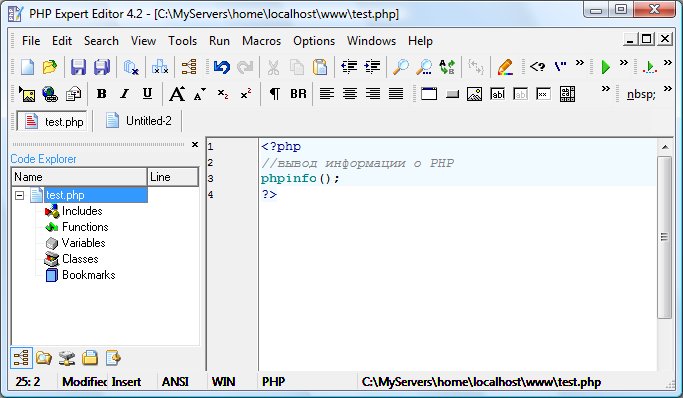Insert subscript with x2 lower icon
This screenshot has width=683, height=398.
click(x=223, y=94)
